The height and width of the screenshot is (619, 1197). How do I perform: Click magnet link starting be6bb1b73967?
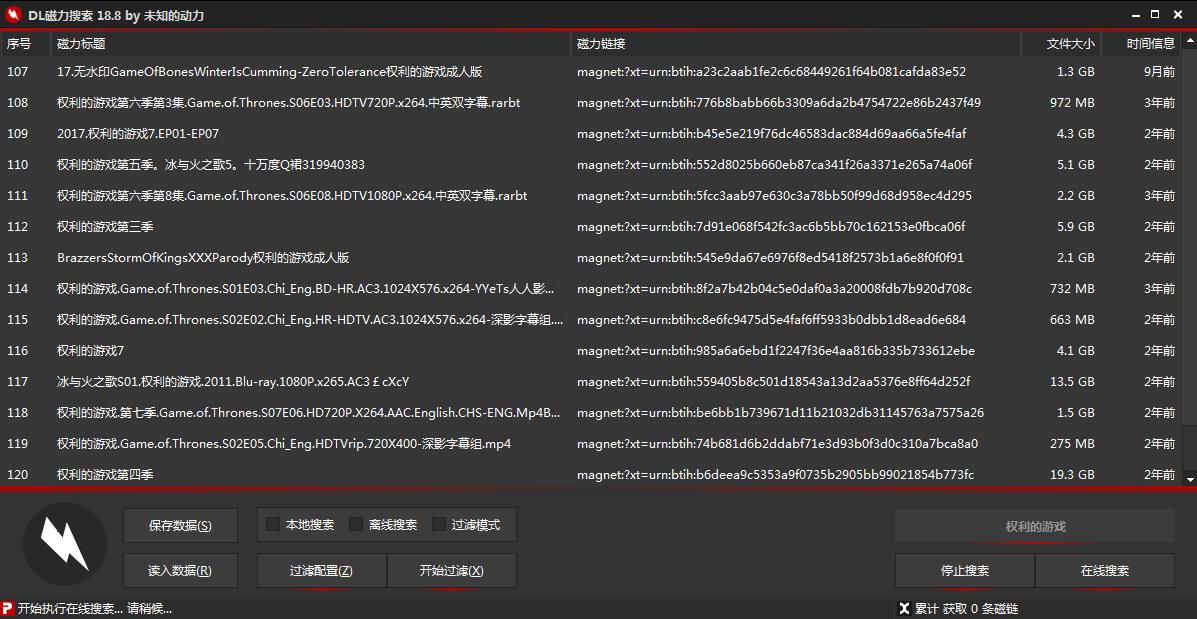(780, 413)
